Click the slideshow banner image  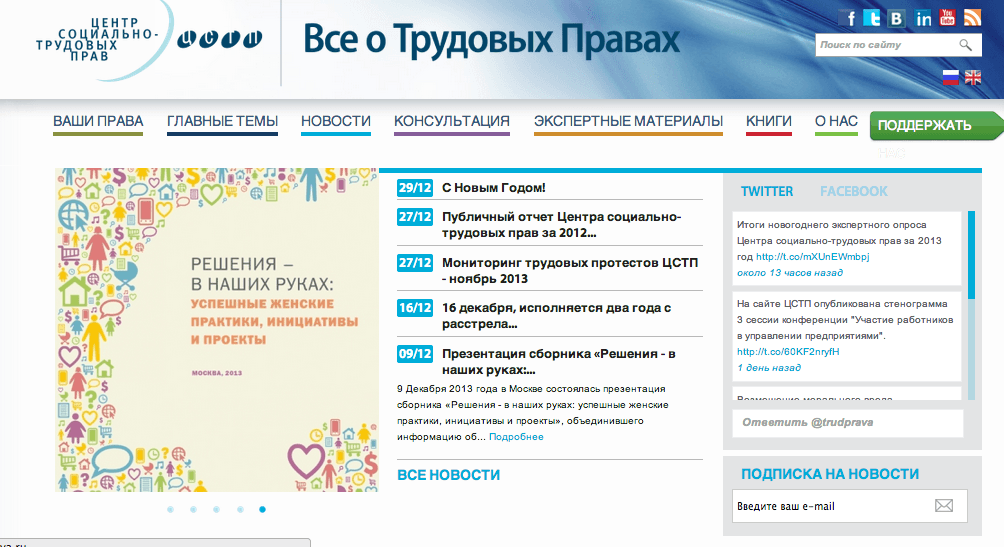217,330
